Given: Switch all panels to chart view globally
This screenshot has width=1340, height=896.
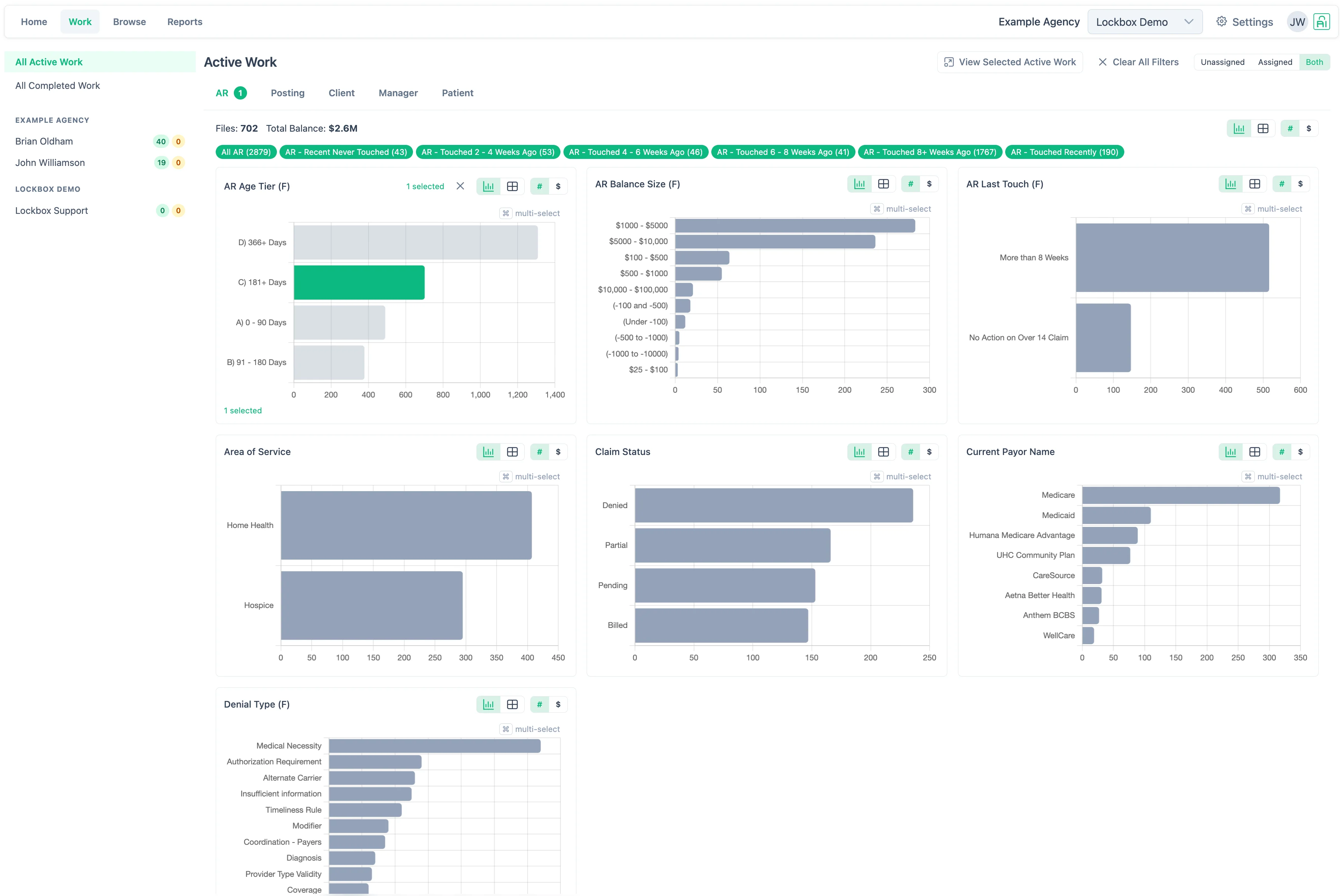Looking at the screenshot, I should pos(1239,129).
